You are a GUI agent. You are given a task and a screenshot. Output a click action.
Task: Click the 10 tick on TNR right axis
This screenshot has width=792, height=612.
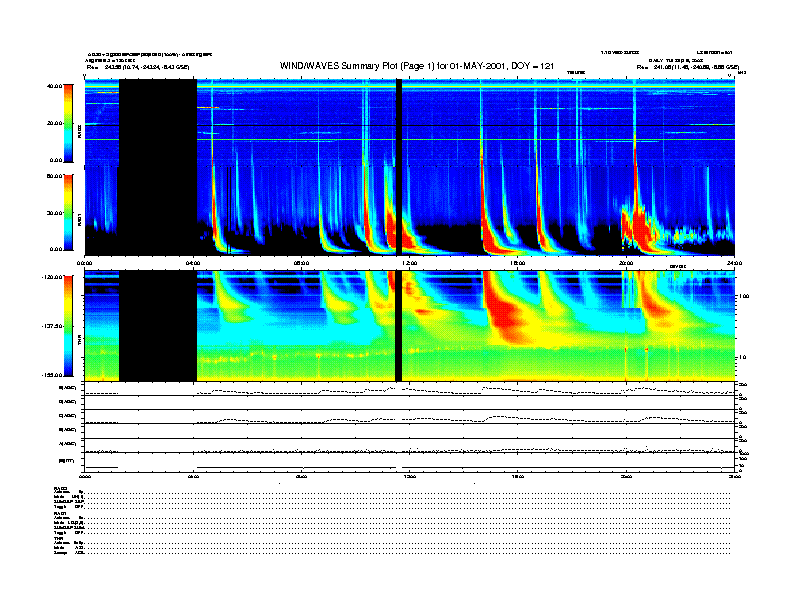[742, 357]
